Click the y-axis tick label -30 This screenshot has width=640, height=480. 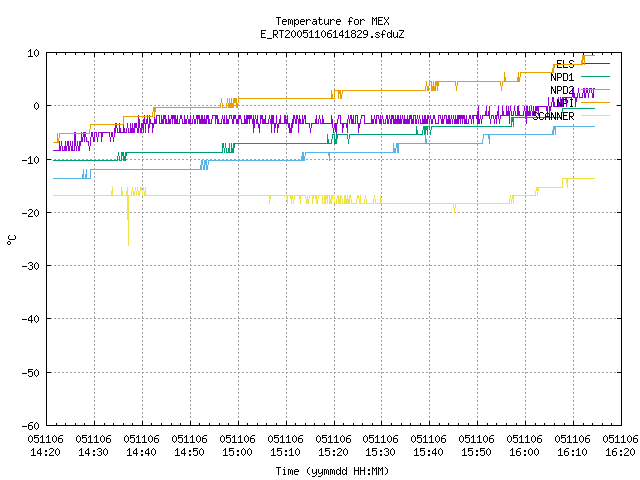tap(31, 266)
